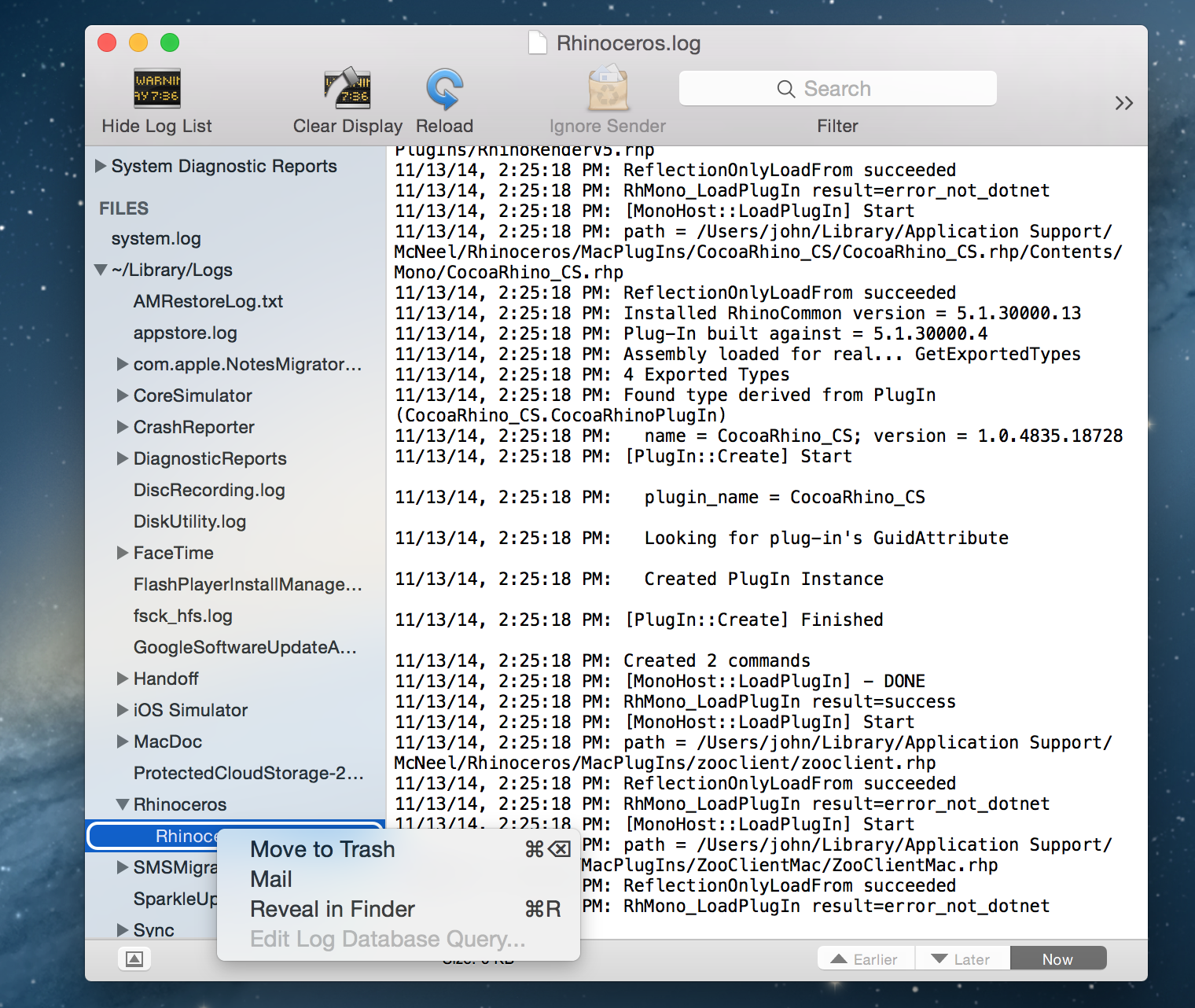The image size is (1195, 1008).
Task: Click the 'plugin_name = CocoaRhino_CS' line
Action: coord(660,497)
